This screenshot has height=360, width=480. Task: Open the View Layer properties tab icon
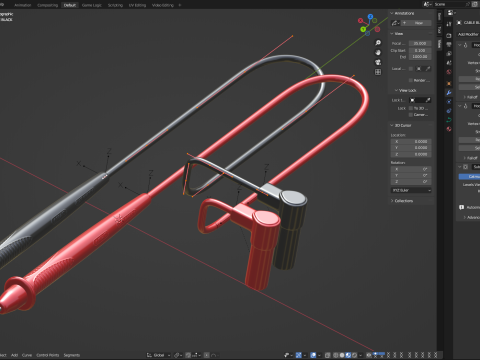coord(449,54)
